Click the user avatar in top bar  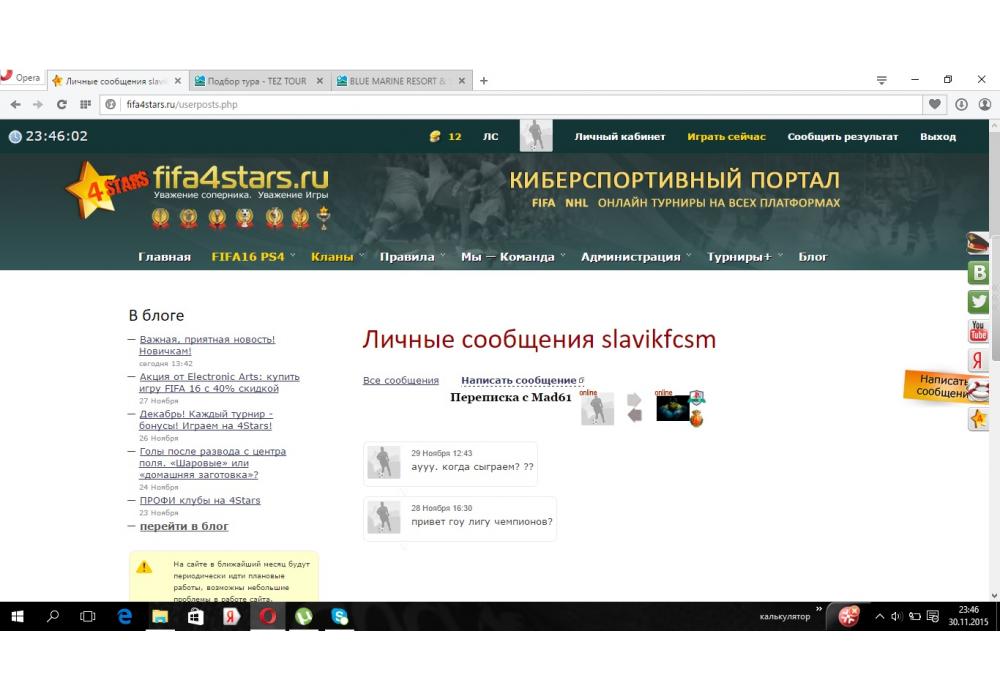click(536, 136)
